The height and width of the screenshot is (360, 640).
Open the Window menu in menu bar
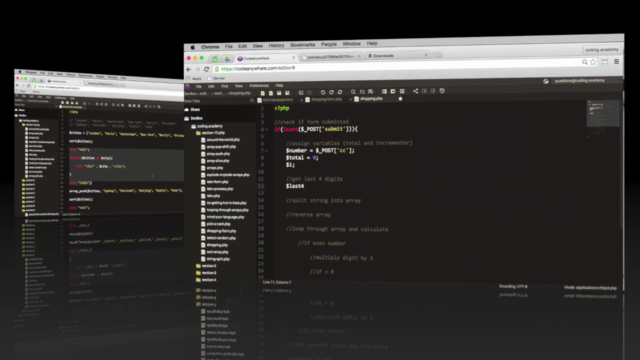point(351,44)
